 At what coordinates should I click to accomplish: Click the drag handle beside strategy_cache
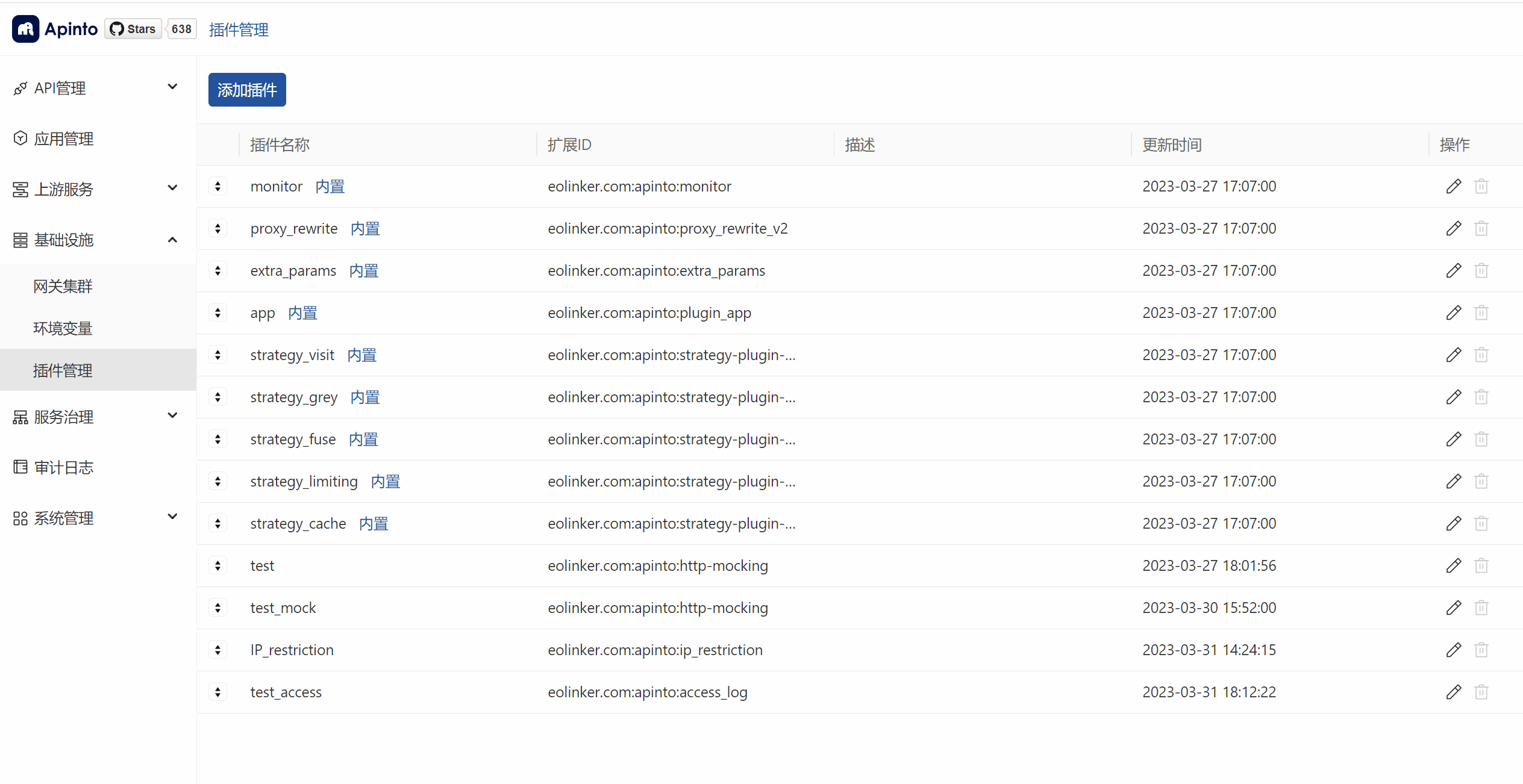point(217,523)
